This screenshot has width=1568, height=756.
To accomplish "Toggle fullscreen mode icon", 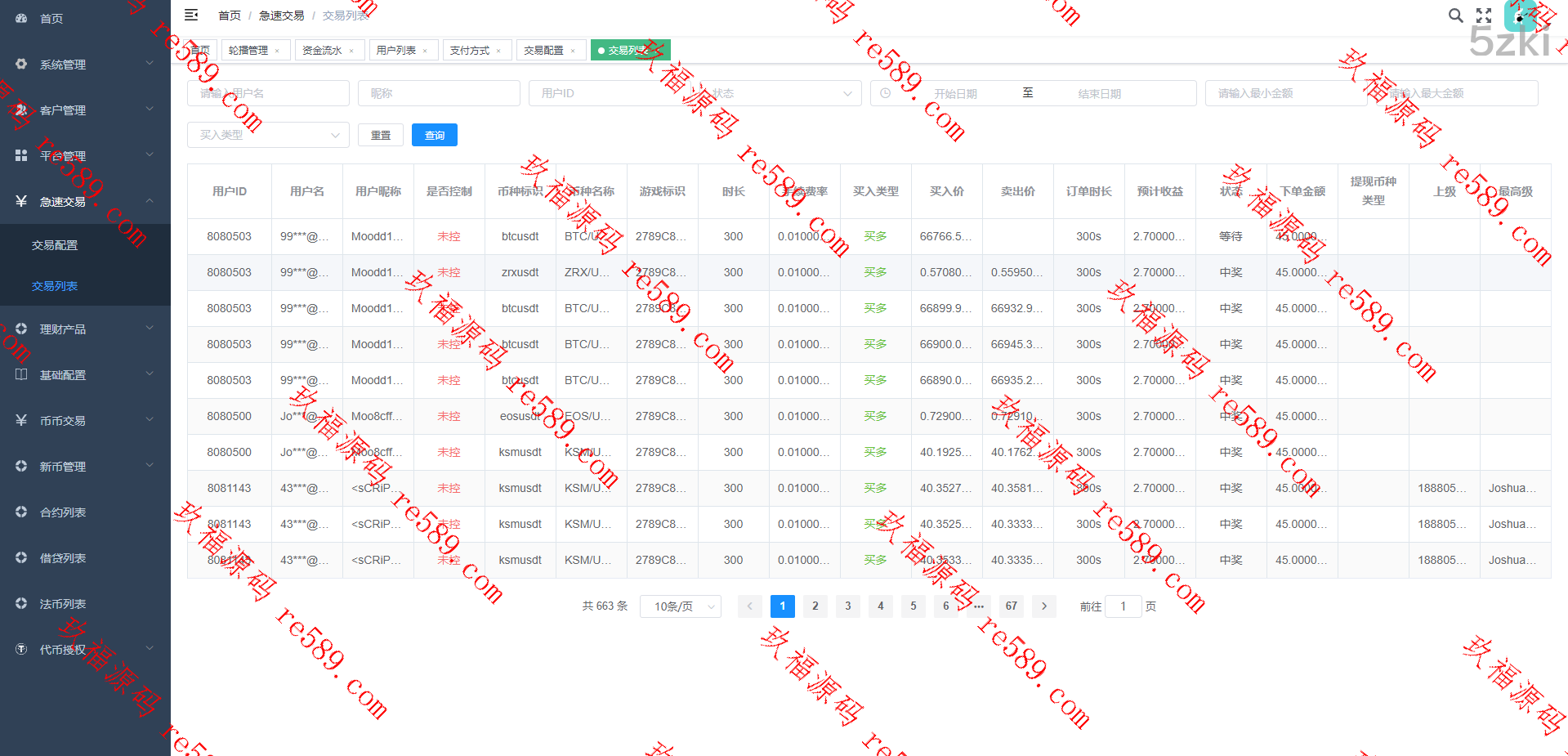I will (1484, 16).
